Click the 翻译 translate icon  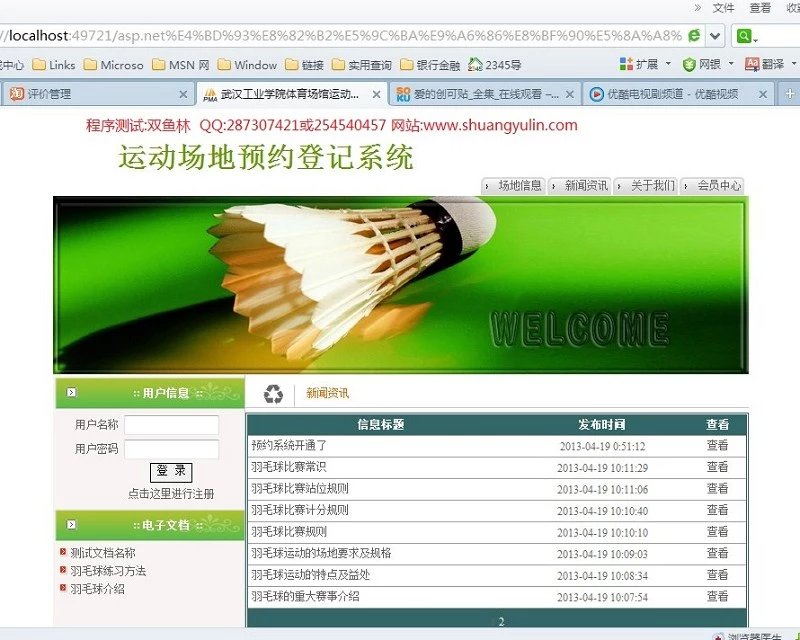pos(752,64)
